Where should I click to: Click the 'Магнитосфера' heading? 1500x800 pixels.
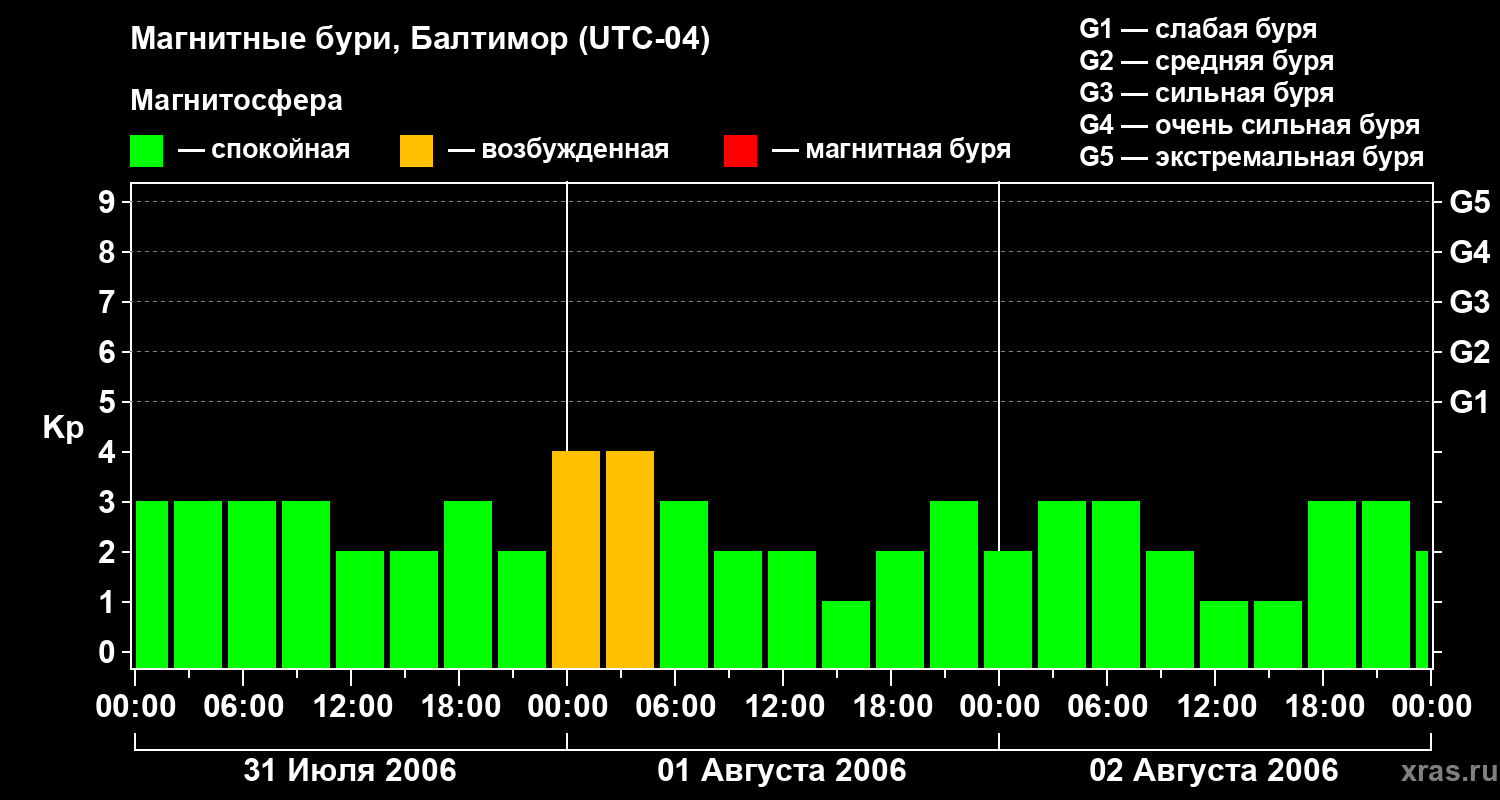236,101
